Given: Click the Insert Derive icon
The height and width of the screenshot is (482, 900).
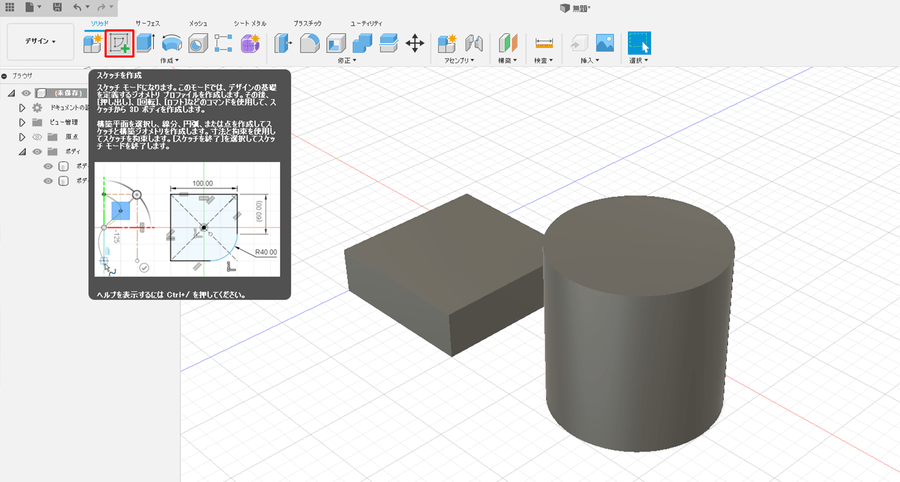Looking at the screenshot, I should [579, 43].
